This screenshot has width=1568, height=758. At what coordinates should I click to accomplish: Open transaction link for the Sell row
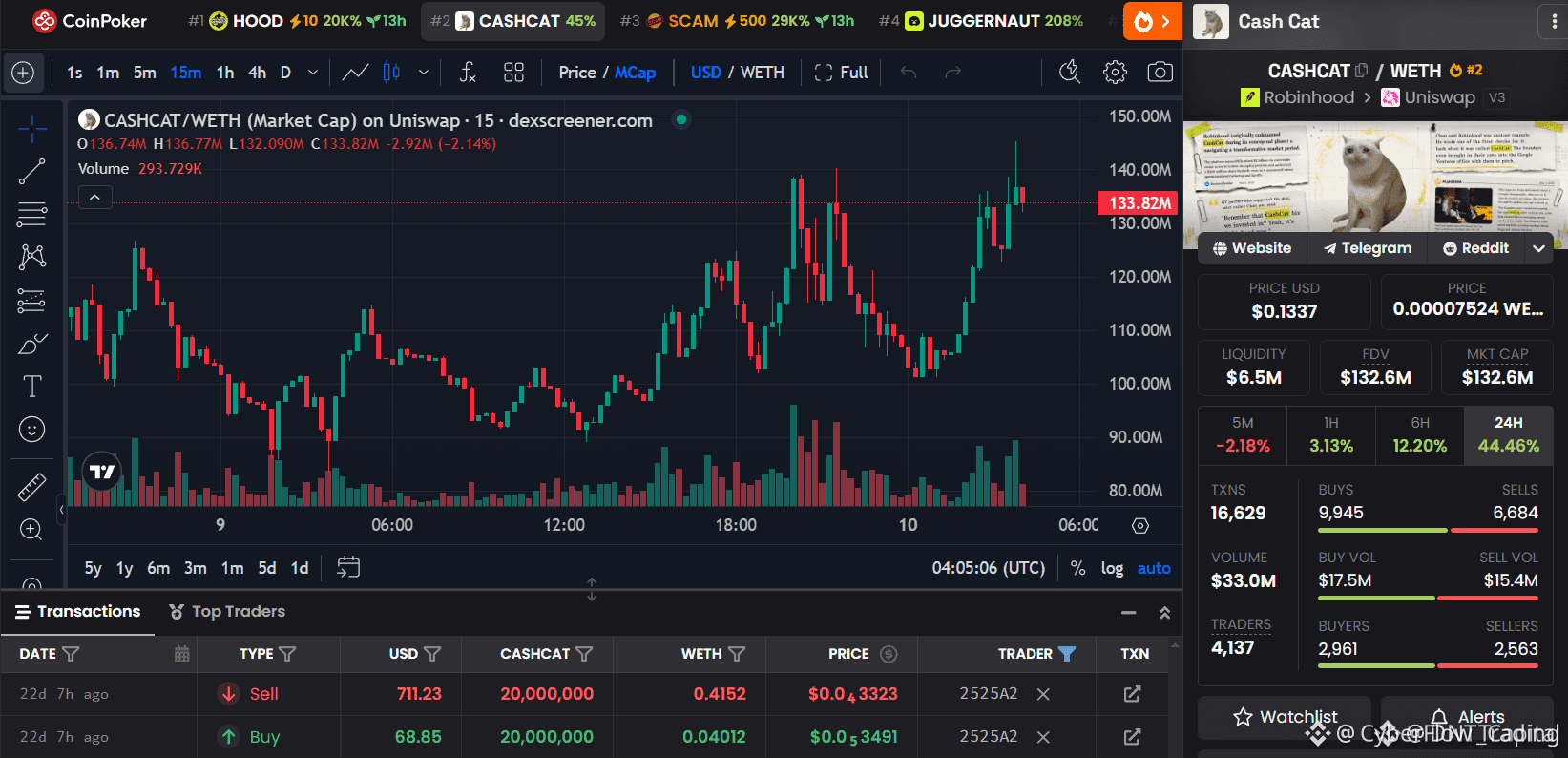tap(1133, 694)
